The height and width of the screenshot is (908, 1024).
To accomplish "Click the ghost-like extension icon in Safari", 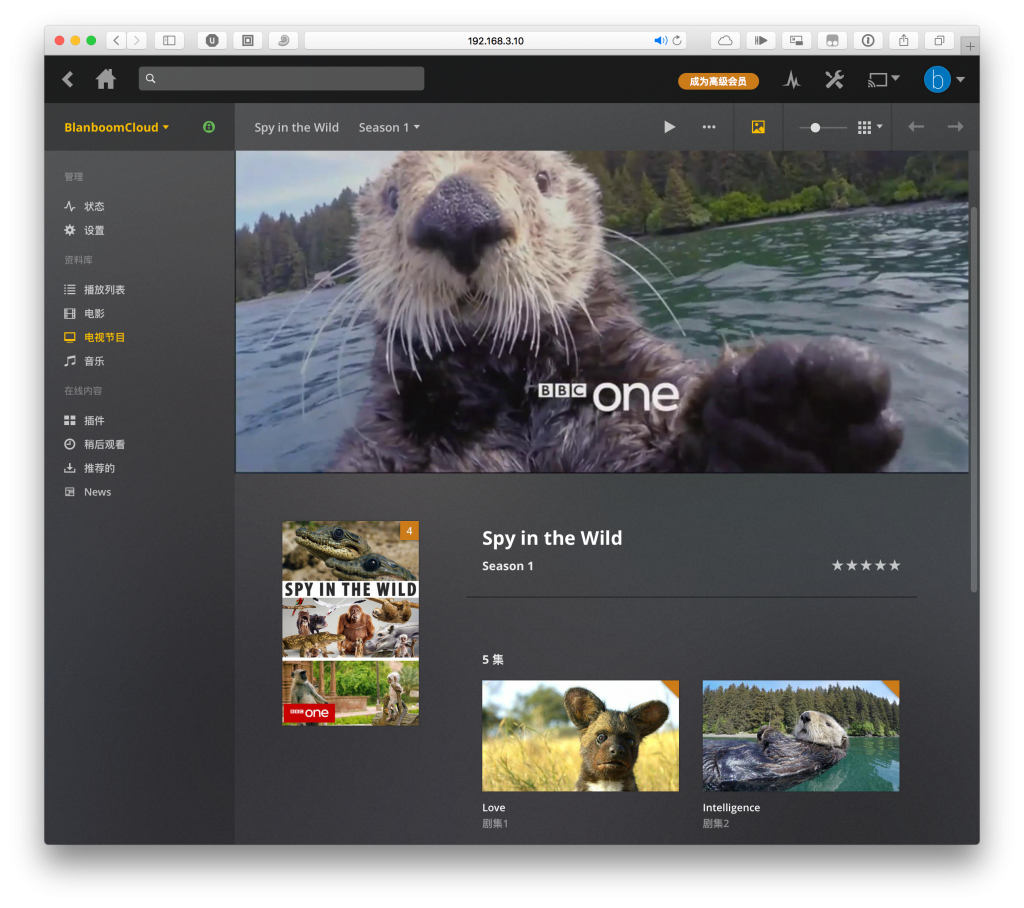I will [x=832, y=41].
